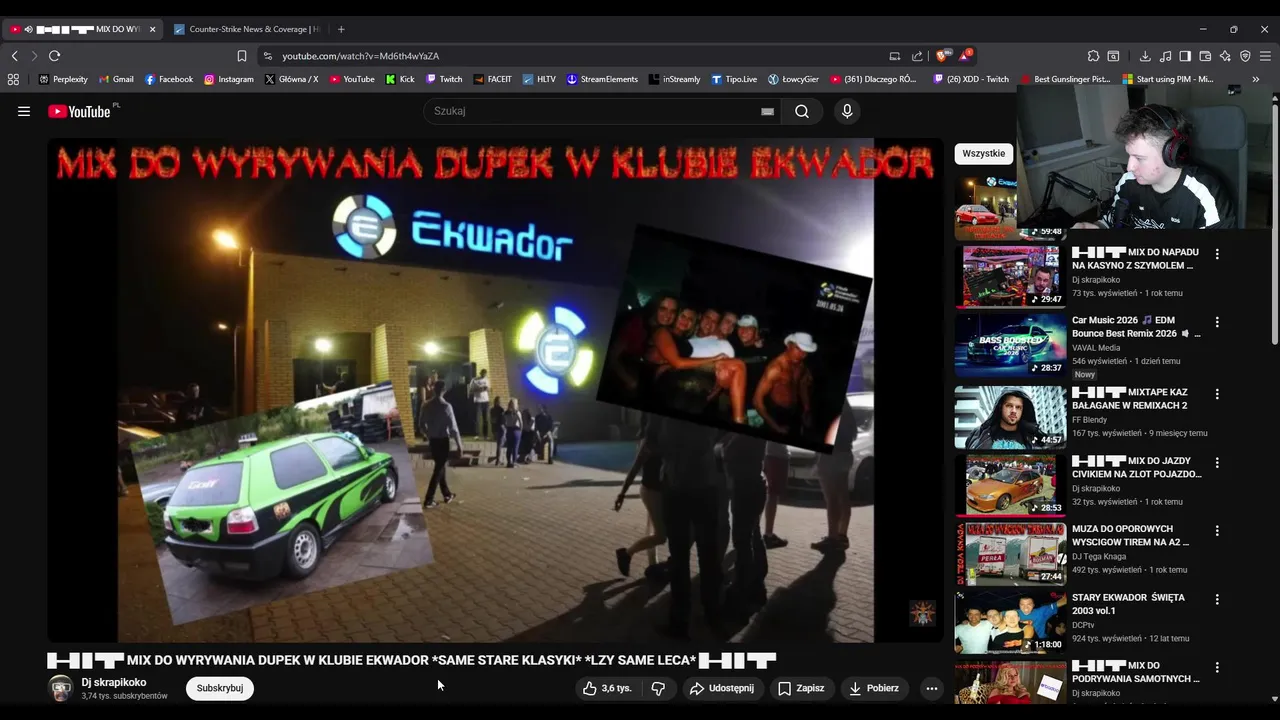Subscribe using the Subskrybuj button
Screen dimensions: 1280x720
[220, 688]
